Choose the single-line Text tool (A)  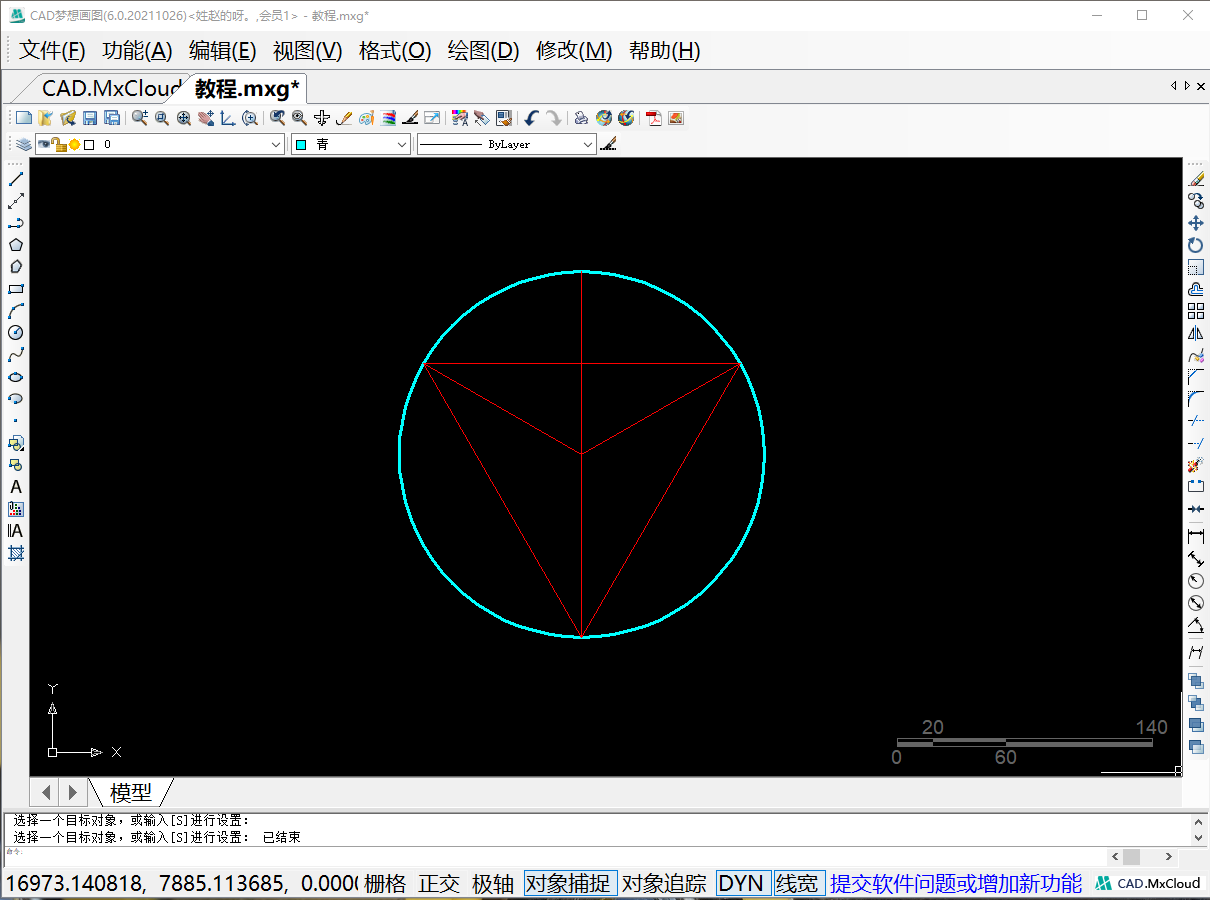[16, 487]
